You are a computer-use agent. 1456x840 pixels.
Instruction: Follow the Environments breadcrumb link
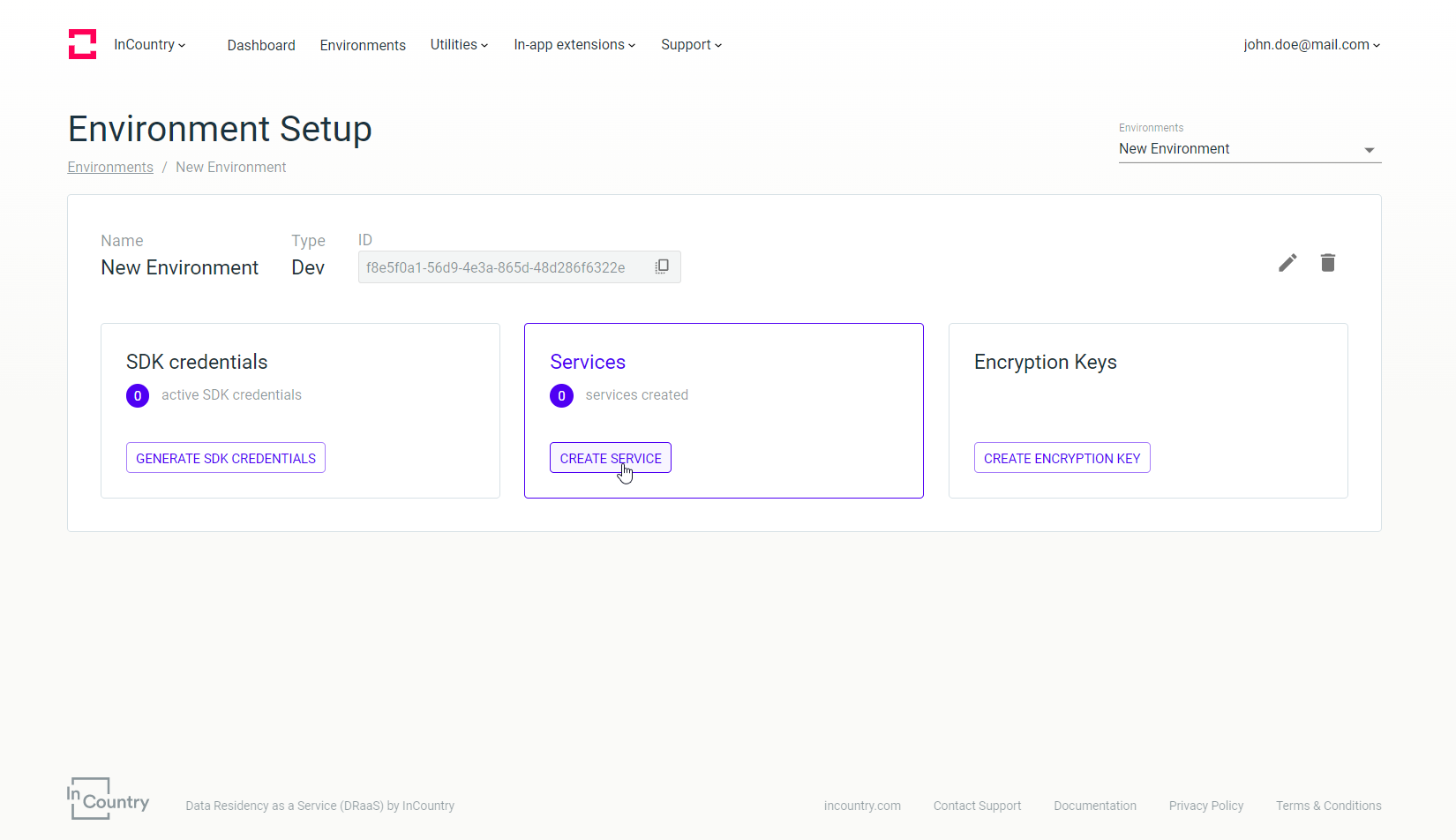[110, 168]
